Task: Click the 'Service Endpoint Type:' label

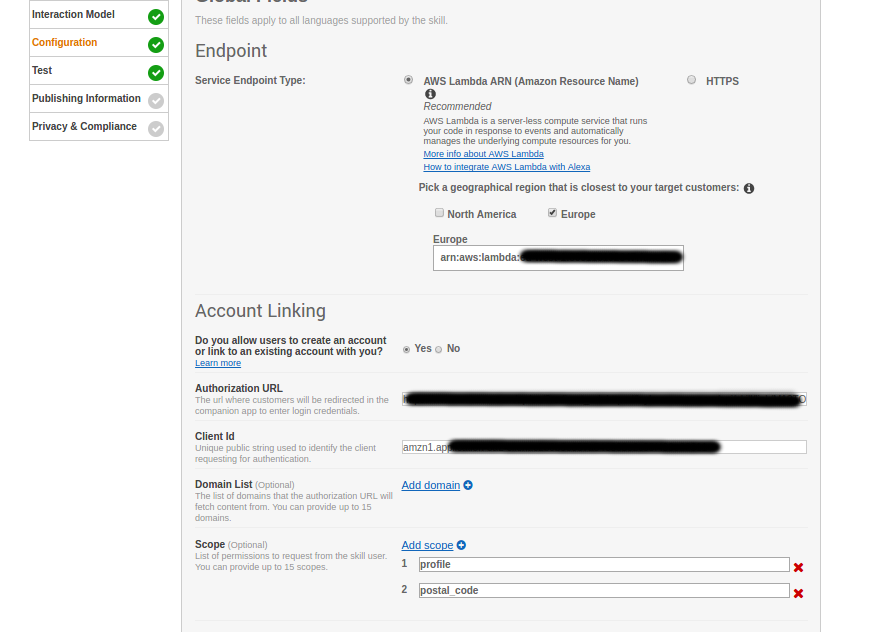Action: pyautogui.click(x=251, y=81)
